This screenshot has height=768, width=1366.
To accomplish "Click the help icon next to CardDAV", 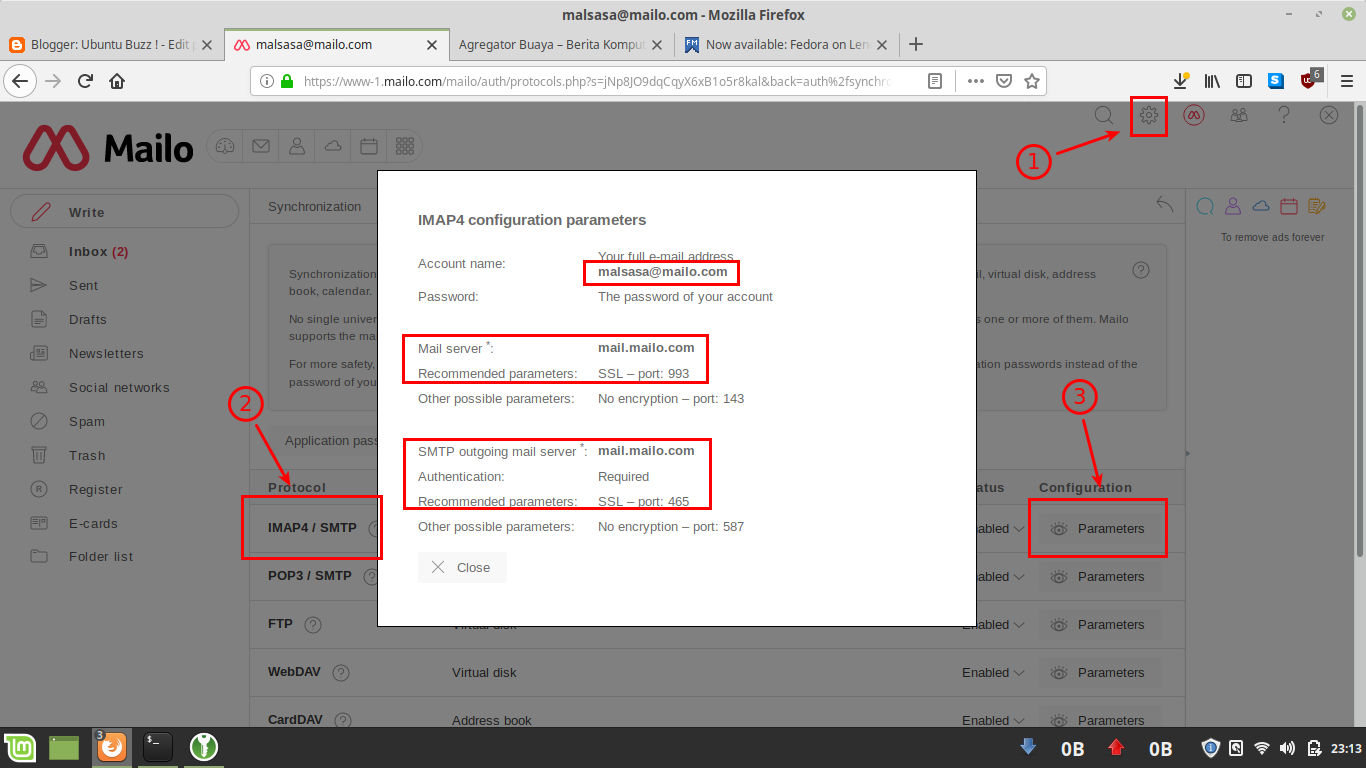I will click(343, 721).
